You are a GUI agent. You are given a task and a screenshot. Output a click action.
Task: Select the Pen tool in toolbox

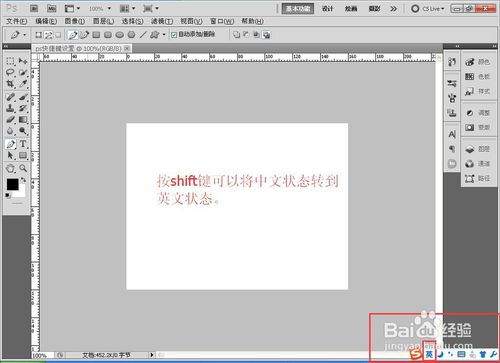(x=10, y=144)
